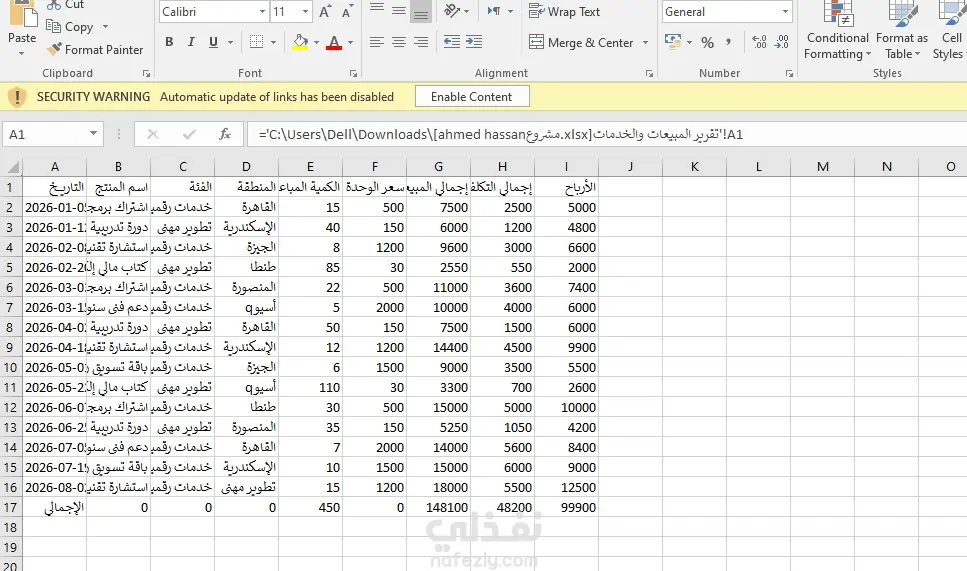Open Alignment settings dialog launcher

pos(649,73)
